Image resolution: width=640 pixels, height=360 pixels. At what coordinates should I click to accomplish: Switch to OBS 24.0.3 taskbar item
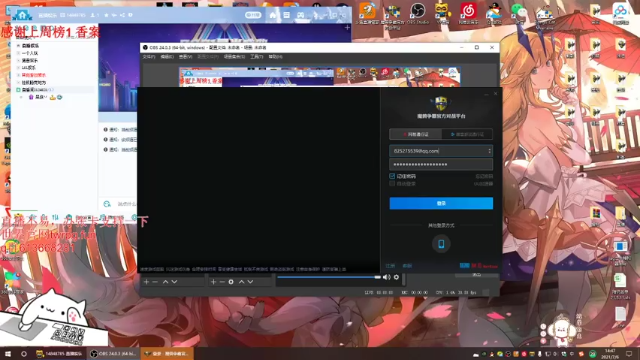click(114, 353)
